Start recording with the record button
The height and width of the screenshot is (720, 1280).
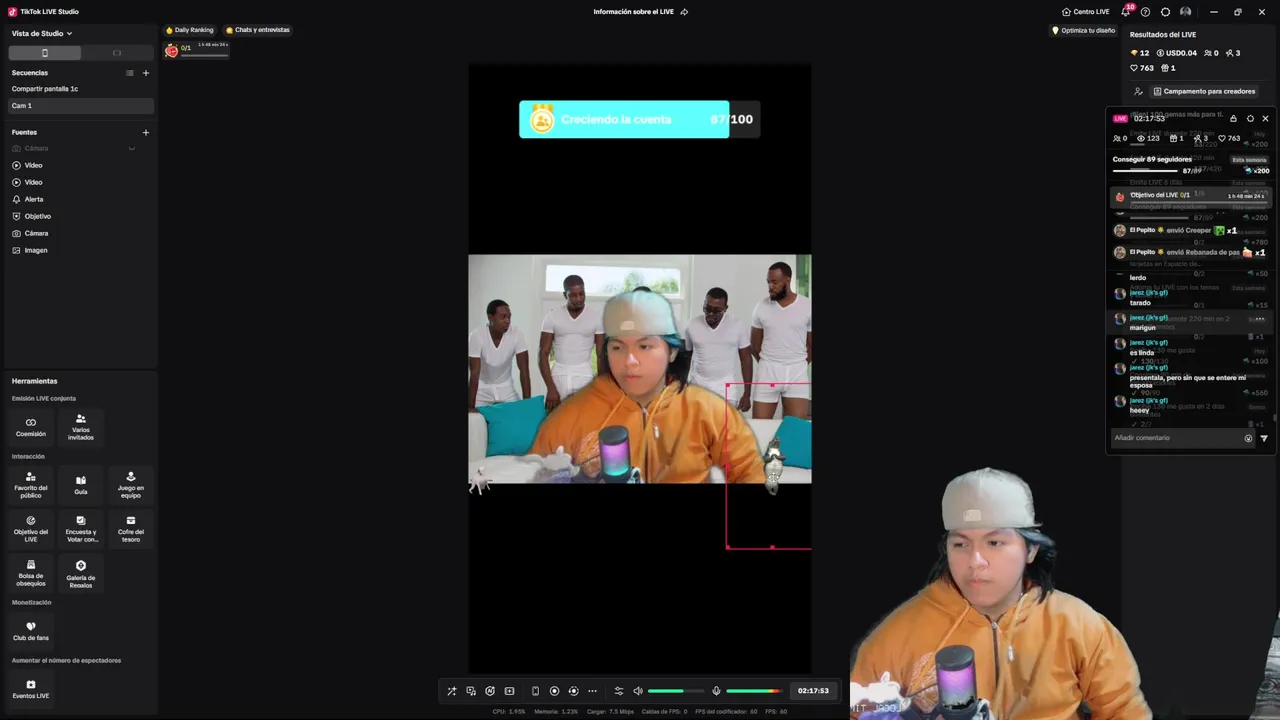tap(554, 691)
